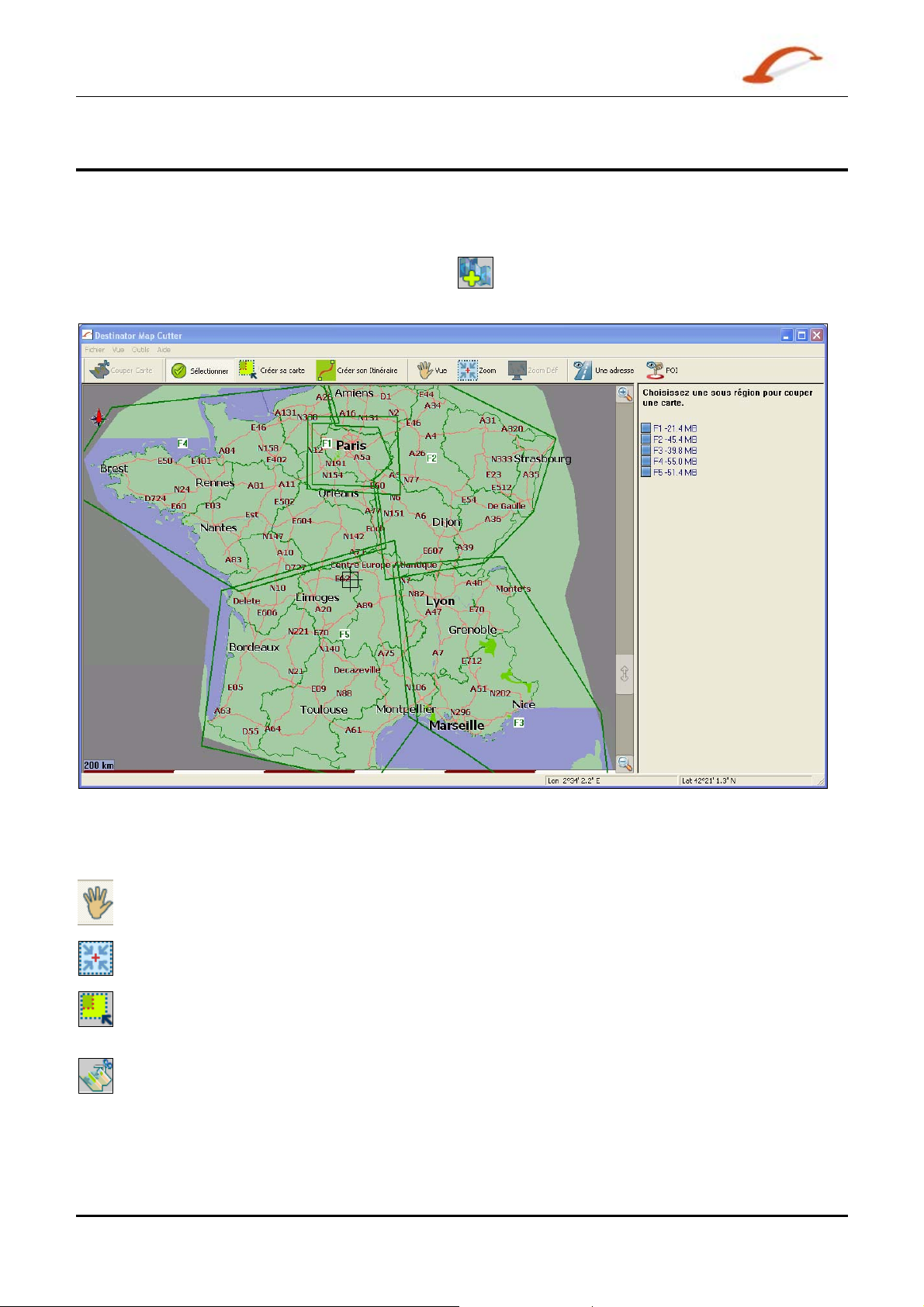This screenshot has width=924, height=1307.
Task: Click the F3 region label near Nice
Action: click(x=519, y=722)
